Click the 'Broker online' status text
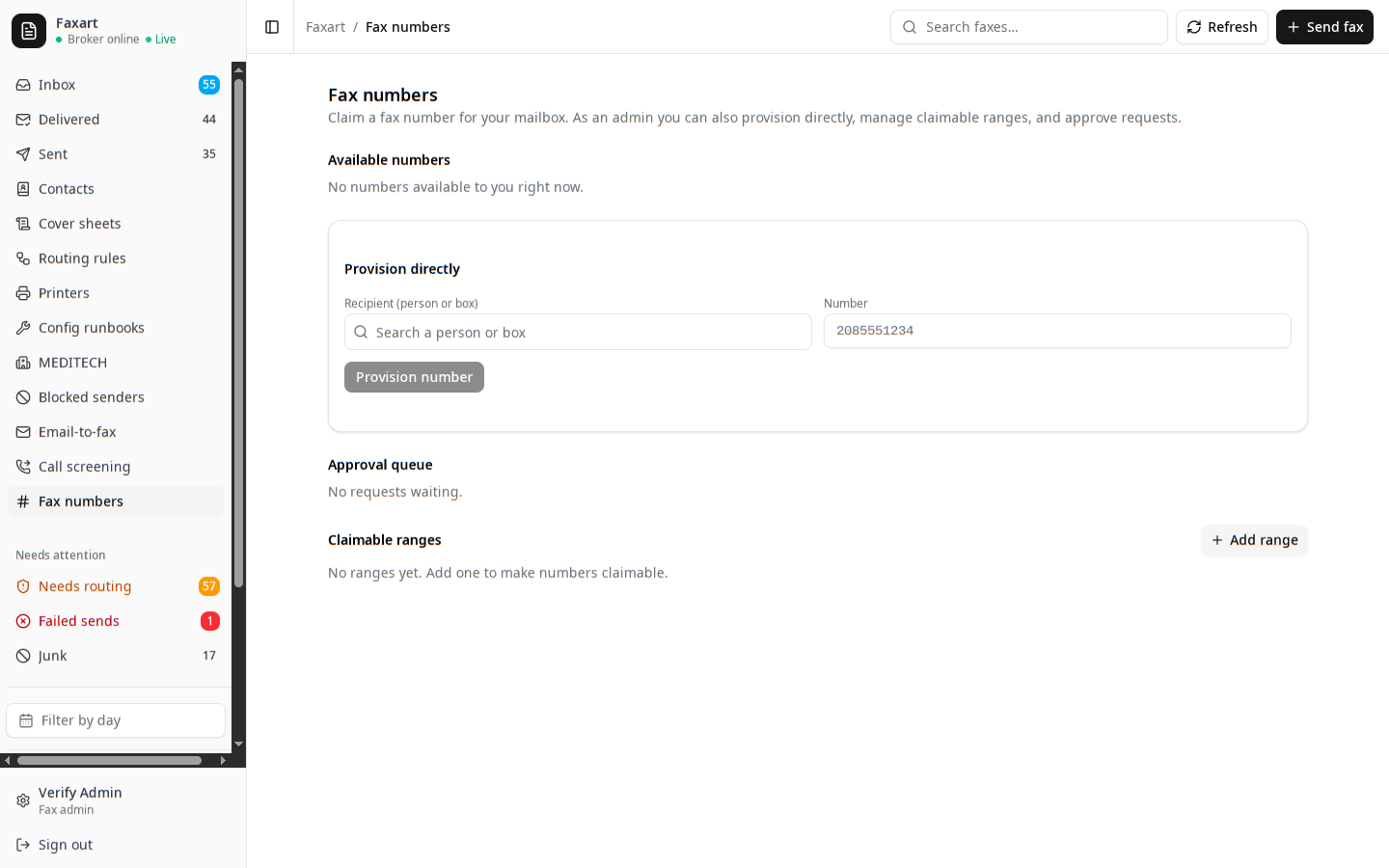The width and height of the screenshot is (1389, 868). (x=103, y=40)
